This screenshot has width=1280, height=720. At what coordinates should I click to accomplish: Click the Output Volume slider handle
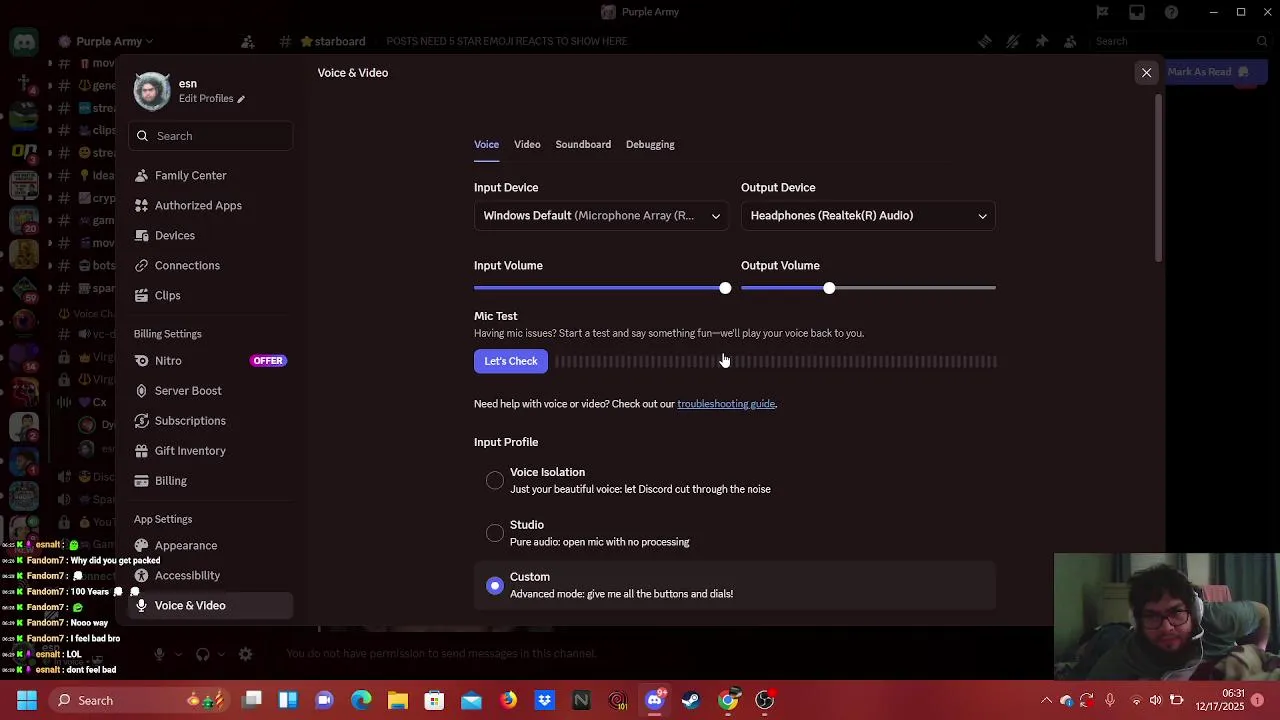(x=829, y=288)
